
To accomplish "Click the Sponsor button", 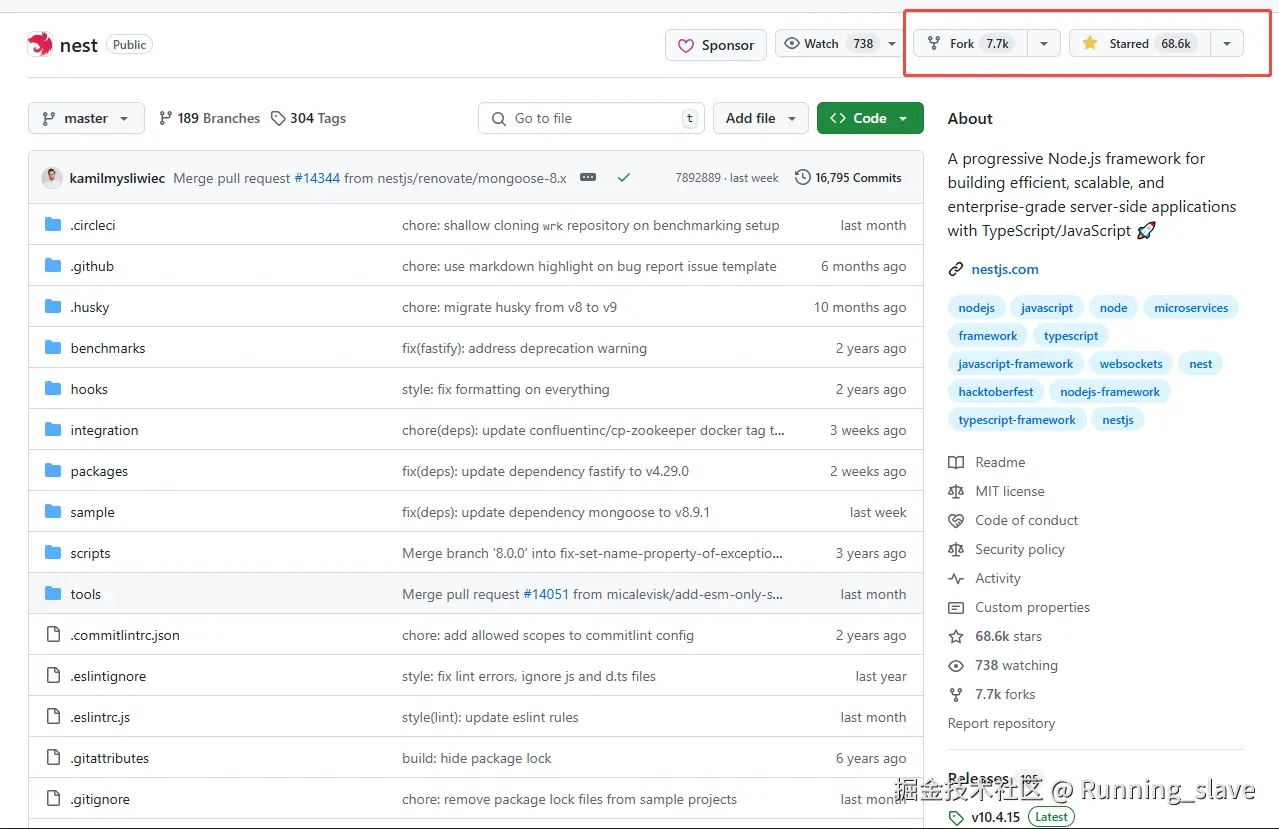I will coord(716,45).
